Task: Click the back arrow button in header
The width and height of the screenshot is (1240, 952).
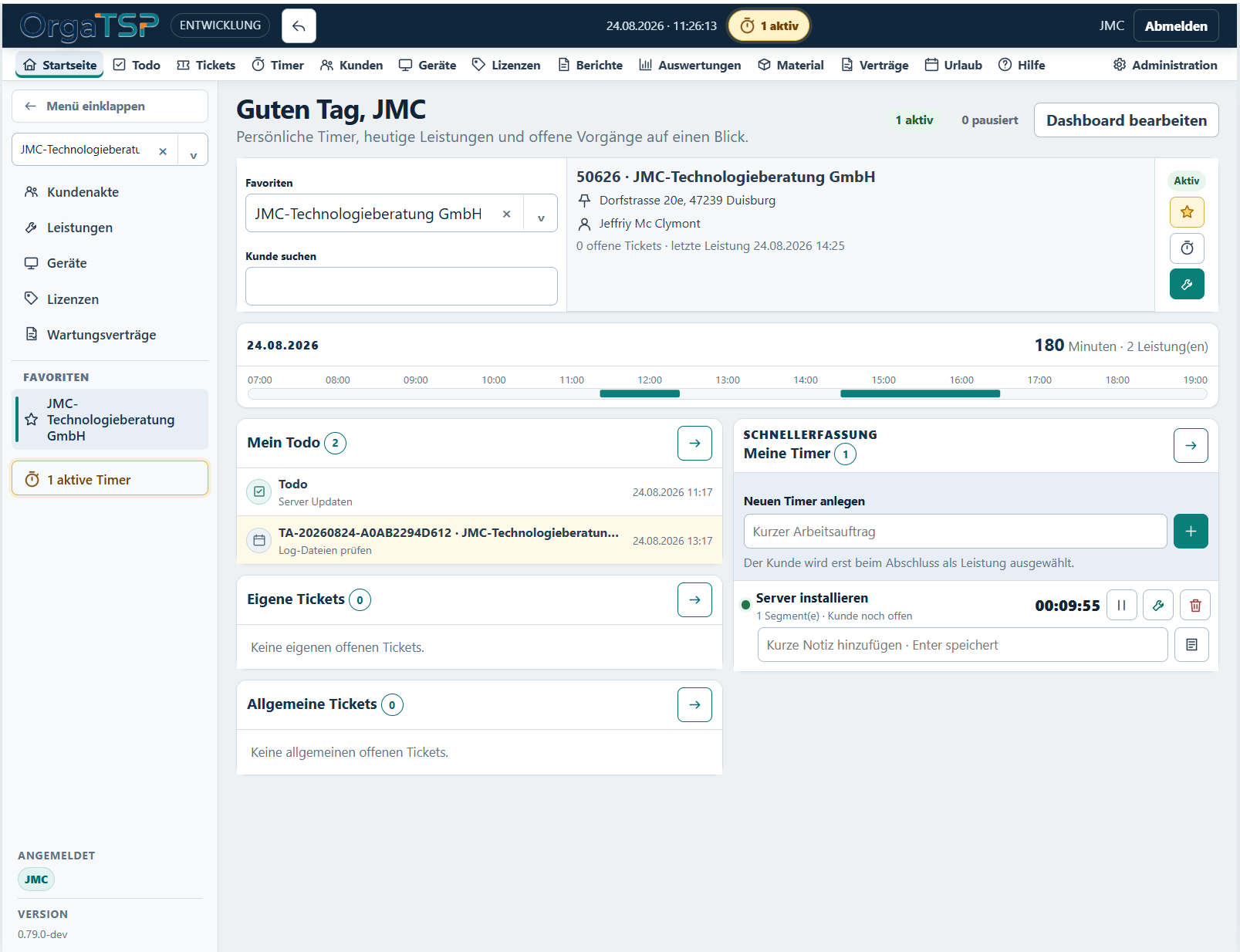Action: click(x=299, y=26)
